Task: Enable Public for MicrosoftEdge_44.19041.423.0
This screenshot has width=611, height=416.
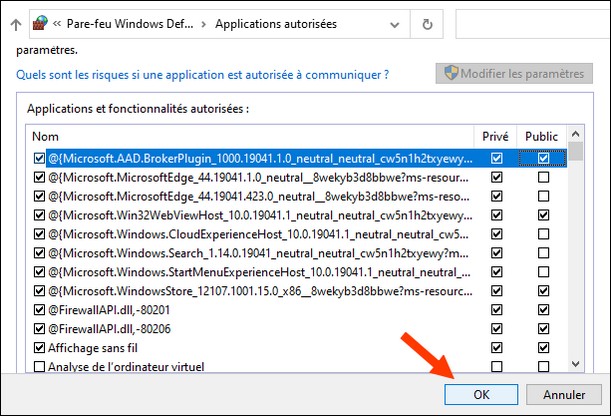Action: point(543,196)
